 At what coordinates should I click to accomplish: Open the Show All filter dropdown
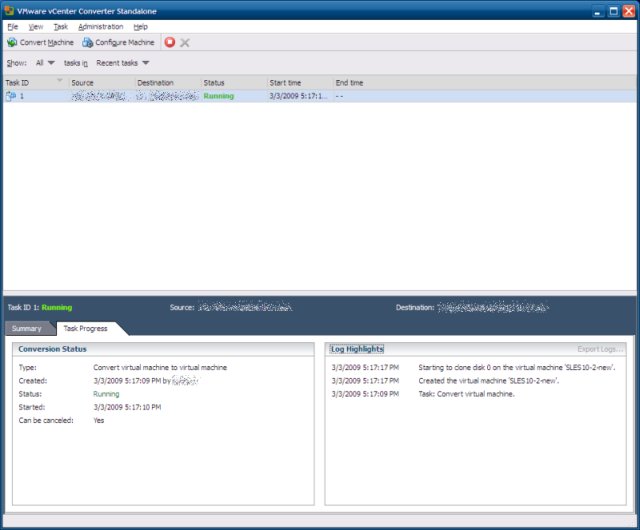coord(45,63)
